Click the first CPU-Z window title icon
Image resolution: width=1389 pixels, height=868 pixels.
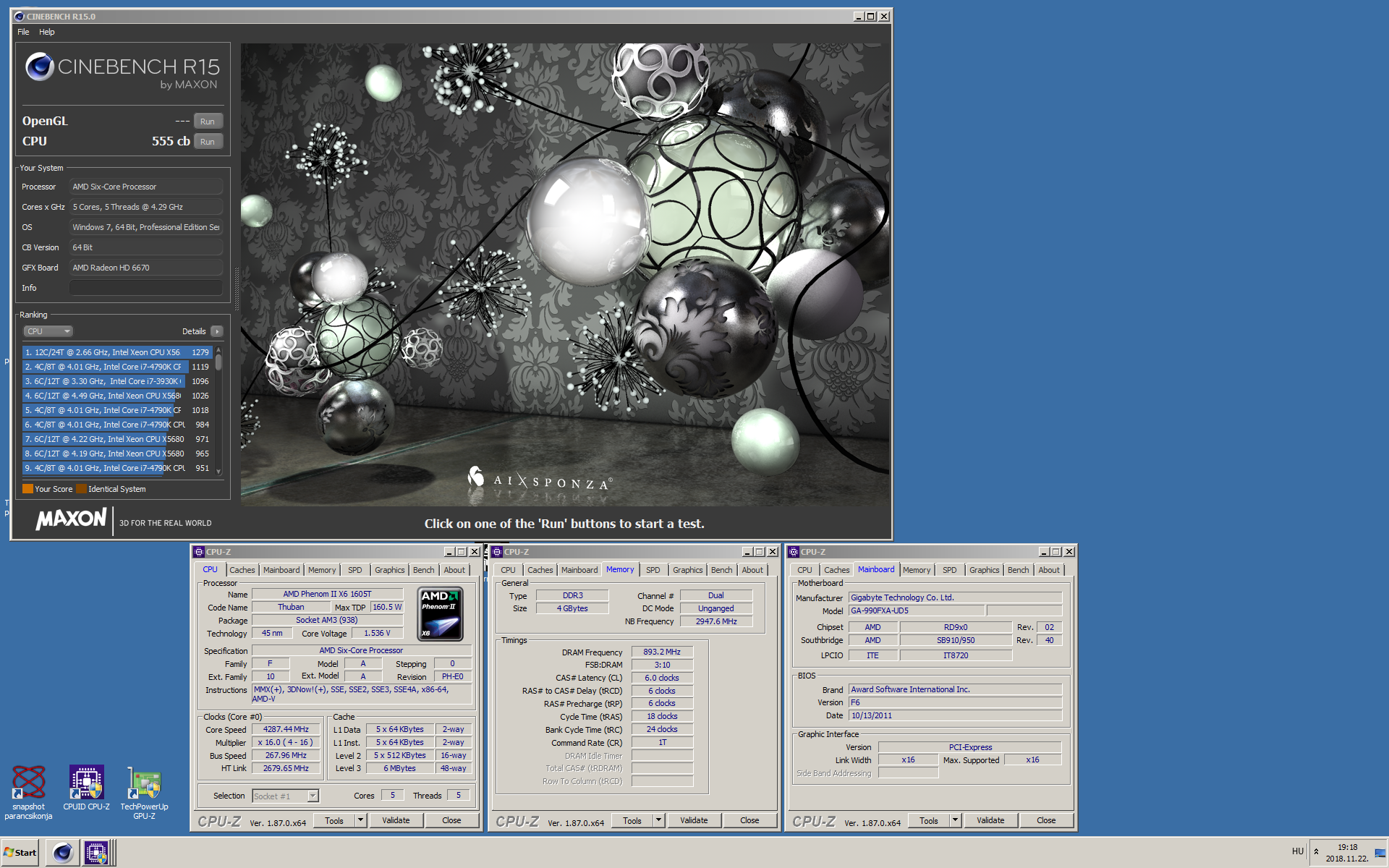tap(199, 552)
